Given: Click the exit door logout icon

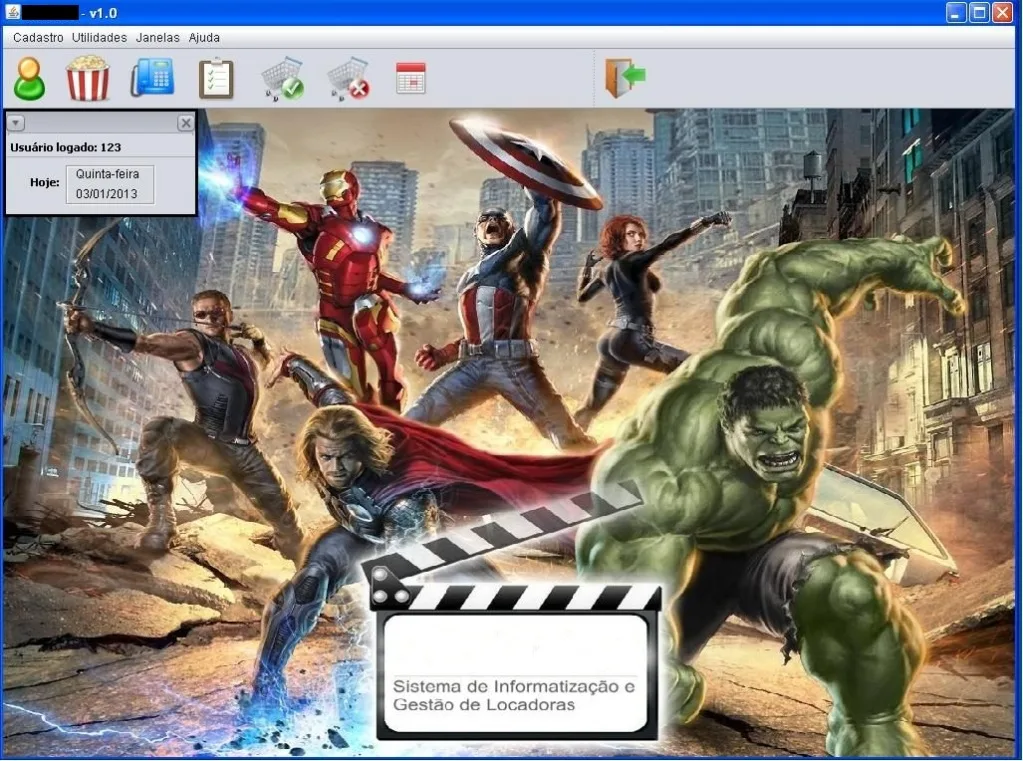Looking at the screenshot, I should click(x=626, y=78).
